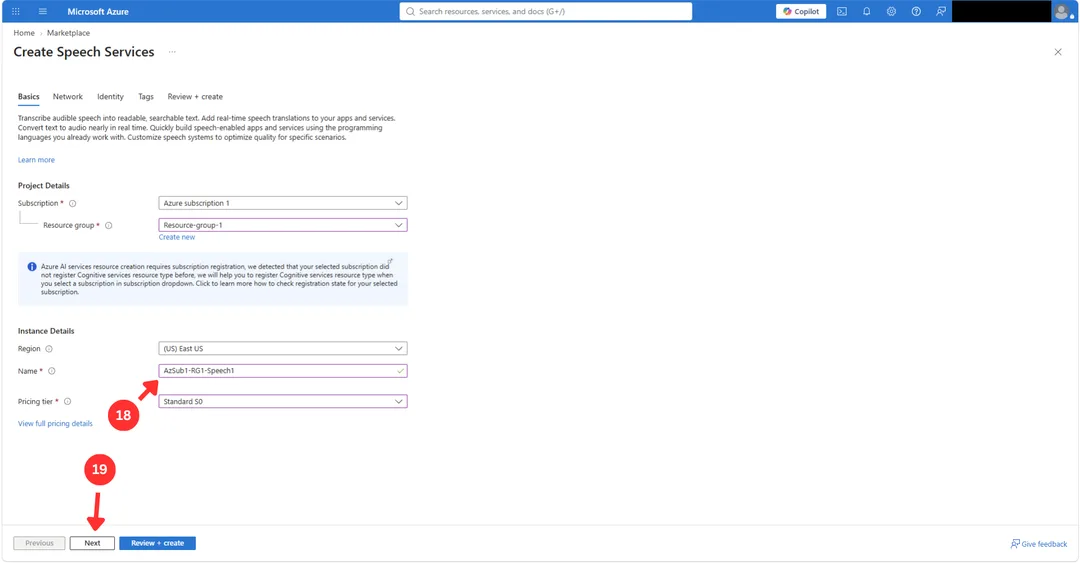
Task: Open Cloud Shell from the top bar
Action: tap(842, 11)
